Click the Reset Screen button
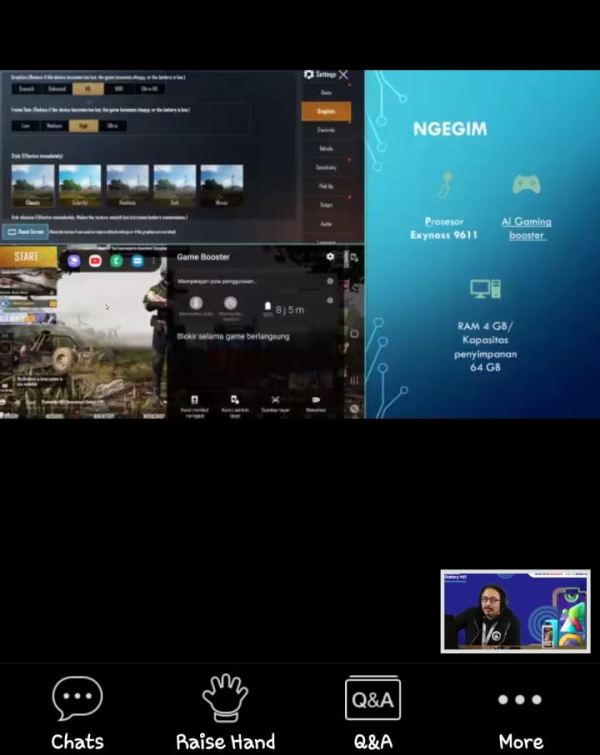The height and width of the screenshot is (755, 600). coord(25,232)
